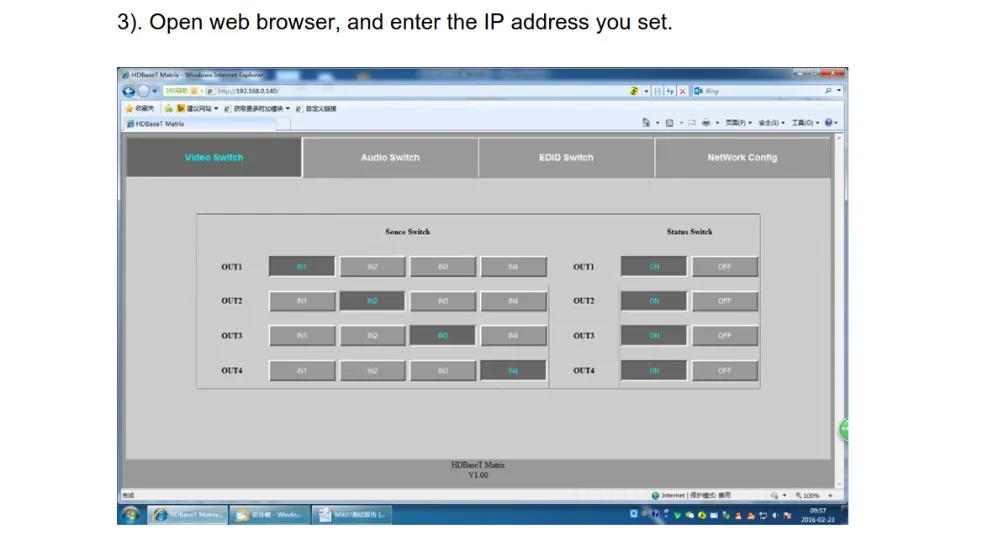
Task: Turn OUT1 status ON
Action: [654, 267]
